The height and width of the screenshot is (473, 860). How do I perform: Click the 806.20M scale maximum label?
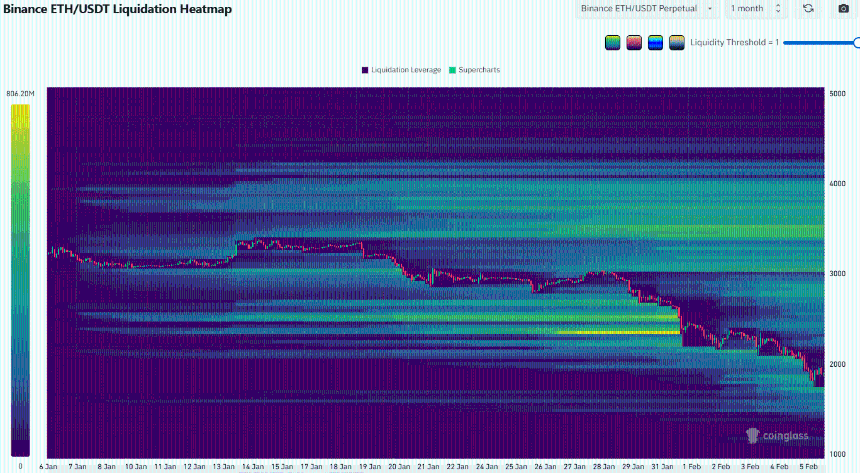coord(20,94)
